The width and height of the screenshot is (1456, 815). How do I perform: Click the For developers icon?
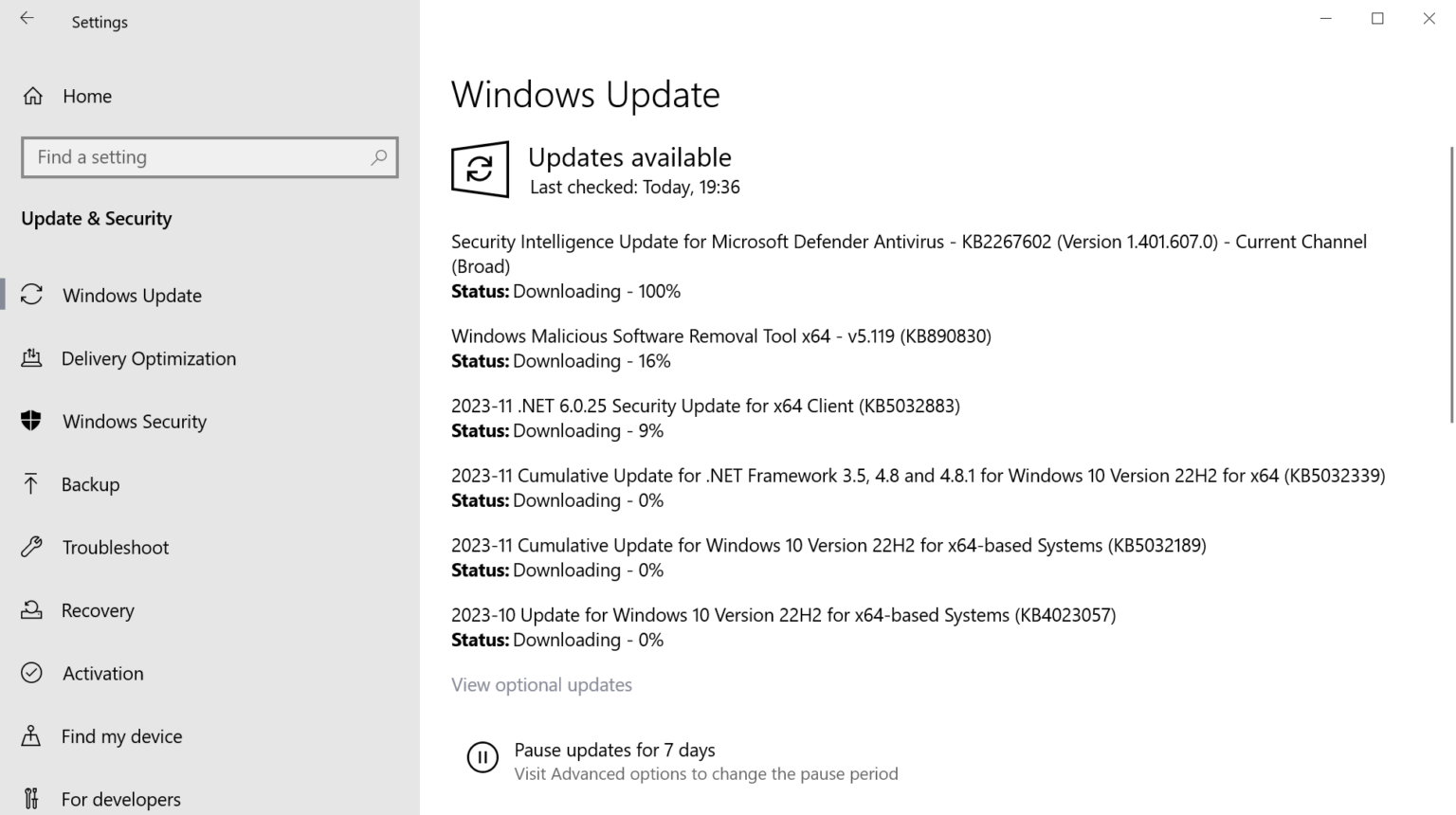[31, 799]
